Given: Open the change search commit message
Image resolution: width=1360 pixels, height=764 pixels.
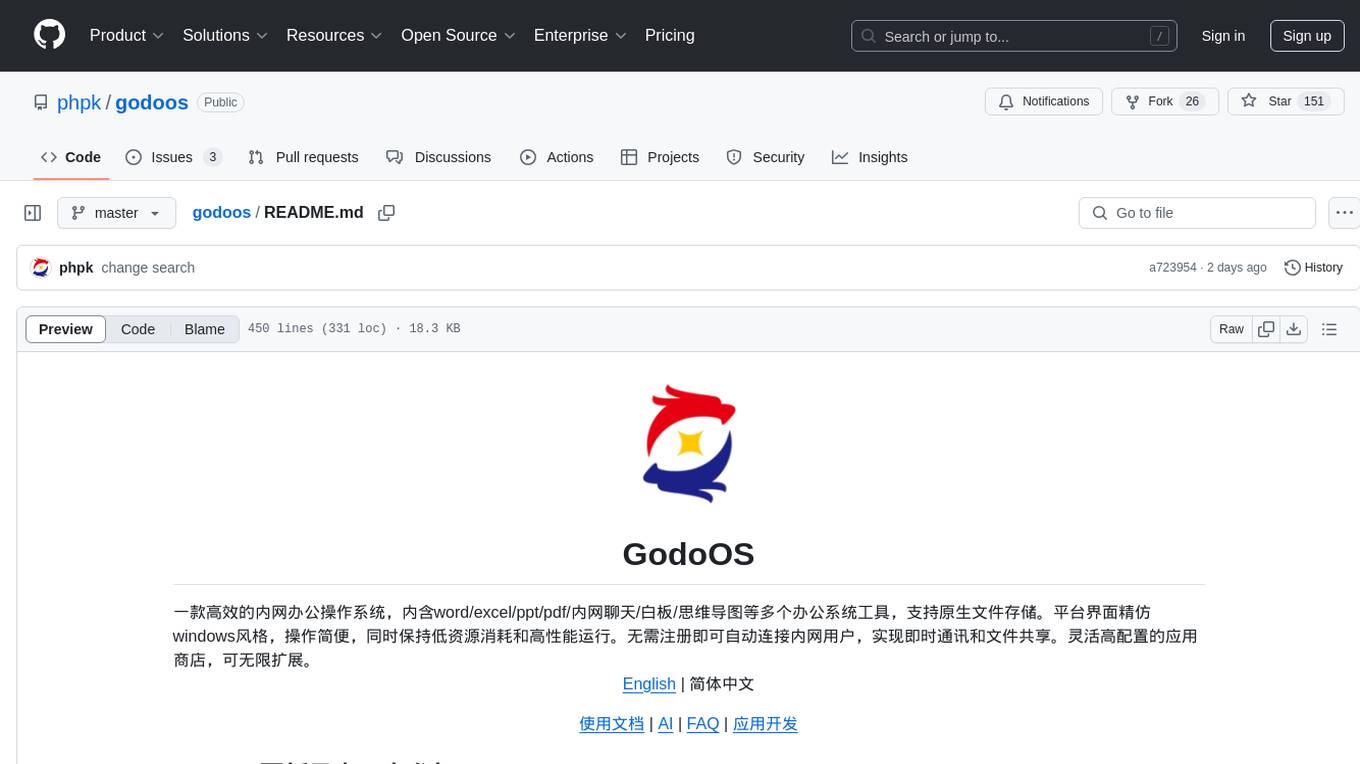Looking at the screenshot, I should 148,268.
